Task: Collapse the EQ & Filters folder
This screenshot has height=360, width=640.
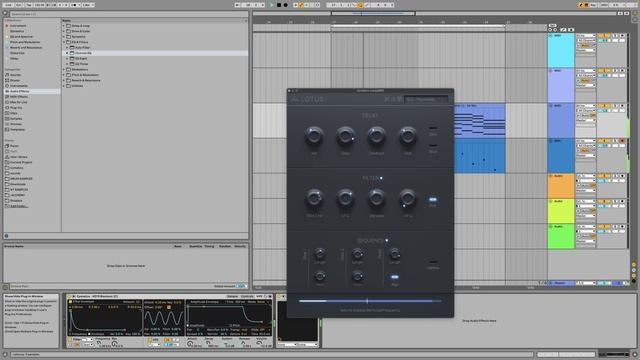Action: pyautogui.click(x=64, y=42)
